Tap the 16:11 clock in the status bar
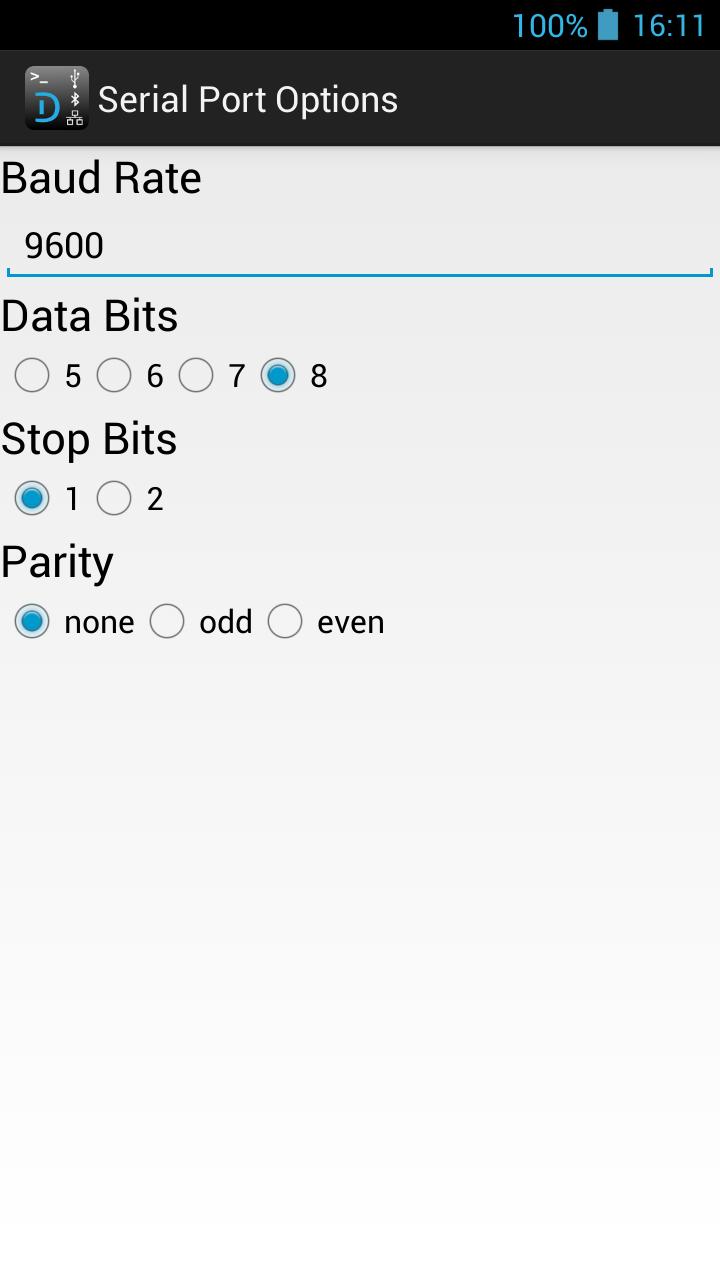720x1280 pixels. [x=669, y=25]
